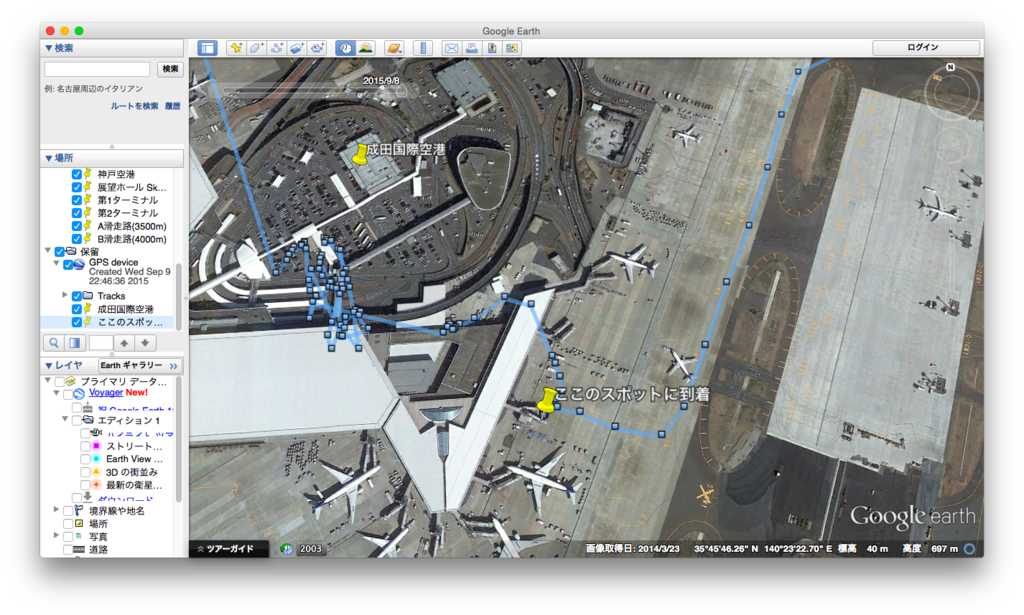Open the ツアーガイド tab at the bottom
The height and width of the screenshot is (615, 1024).
(229, 549)
